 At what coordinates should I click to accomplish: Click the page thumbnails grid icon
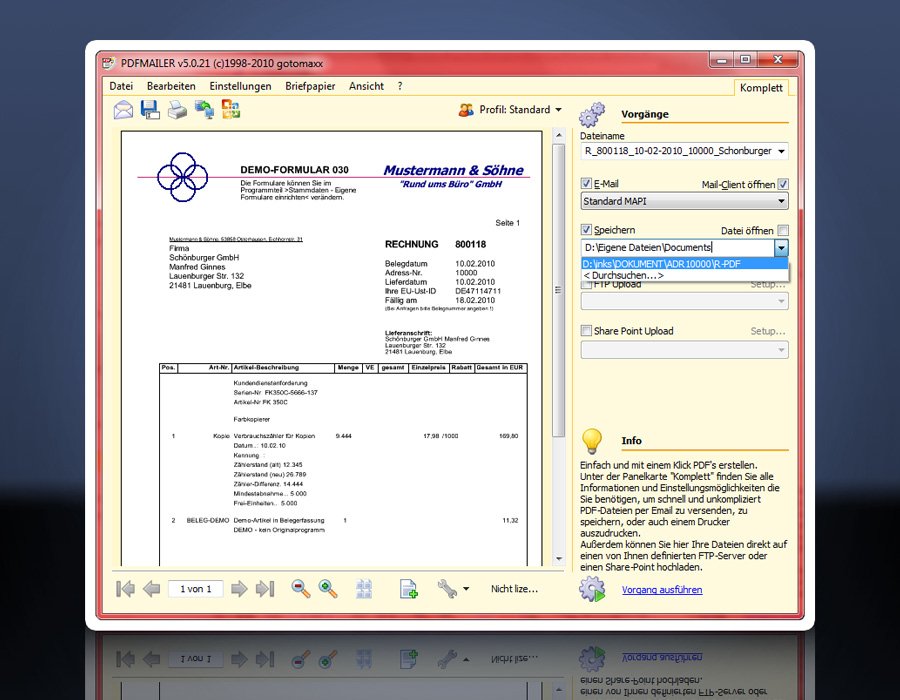364,589
